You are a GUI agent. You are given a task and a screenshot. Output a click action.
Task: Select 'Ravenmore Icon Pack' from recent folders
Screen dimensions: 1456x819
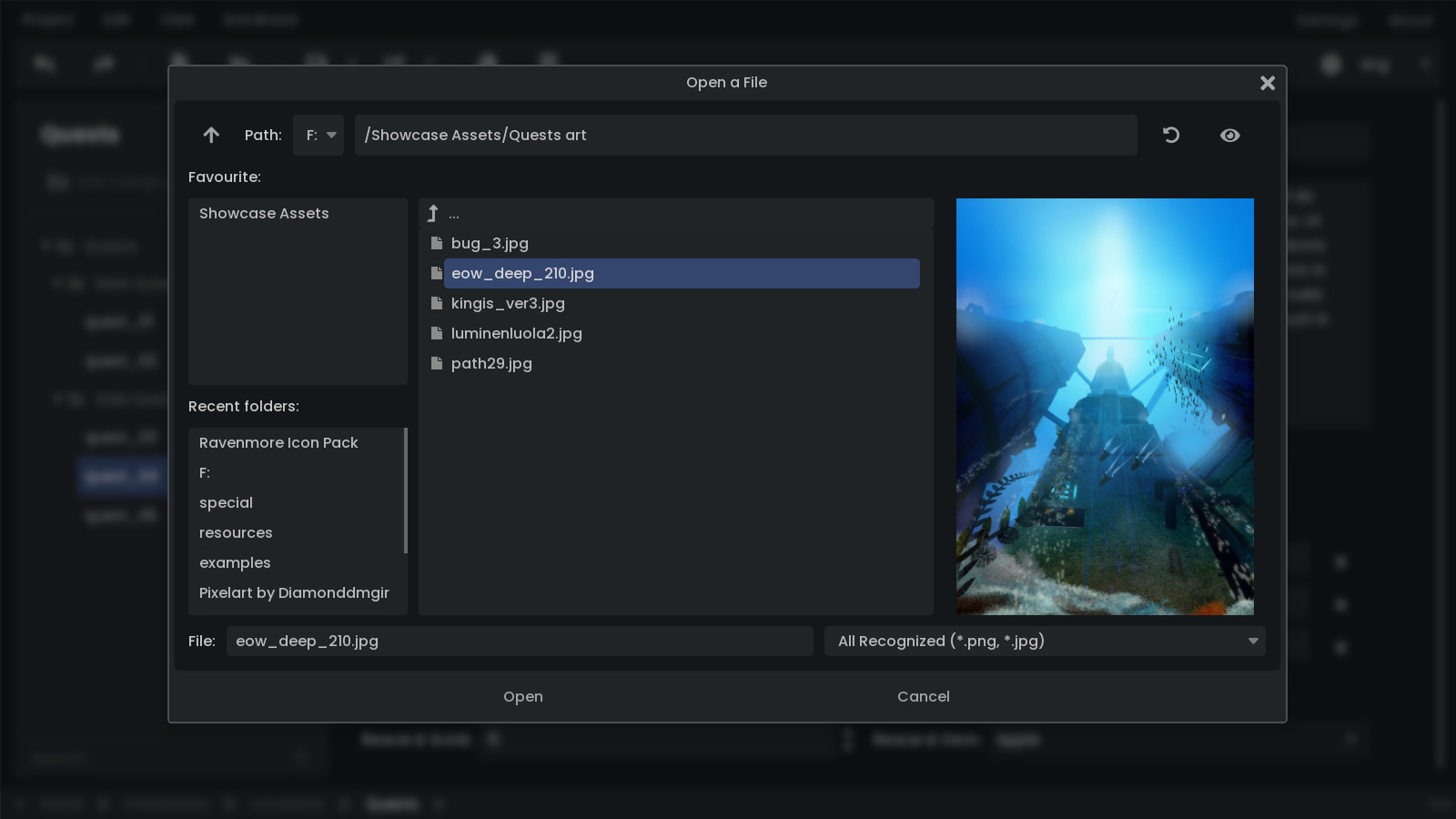pos(278,443)
